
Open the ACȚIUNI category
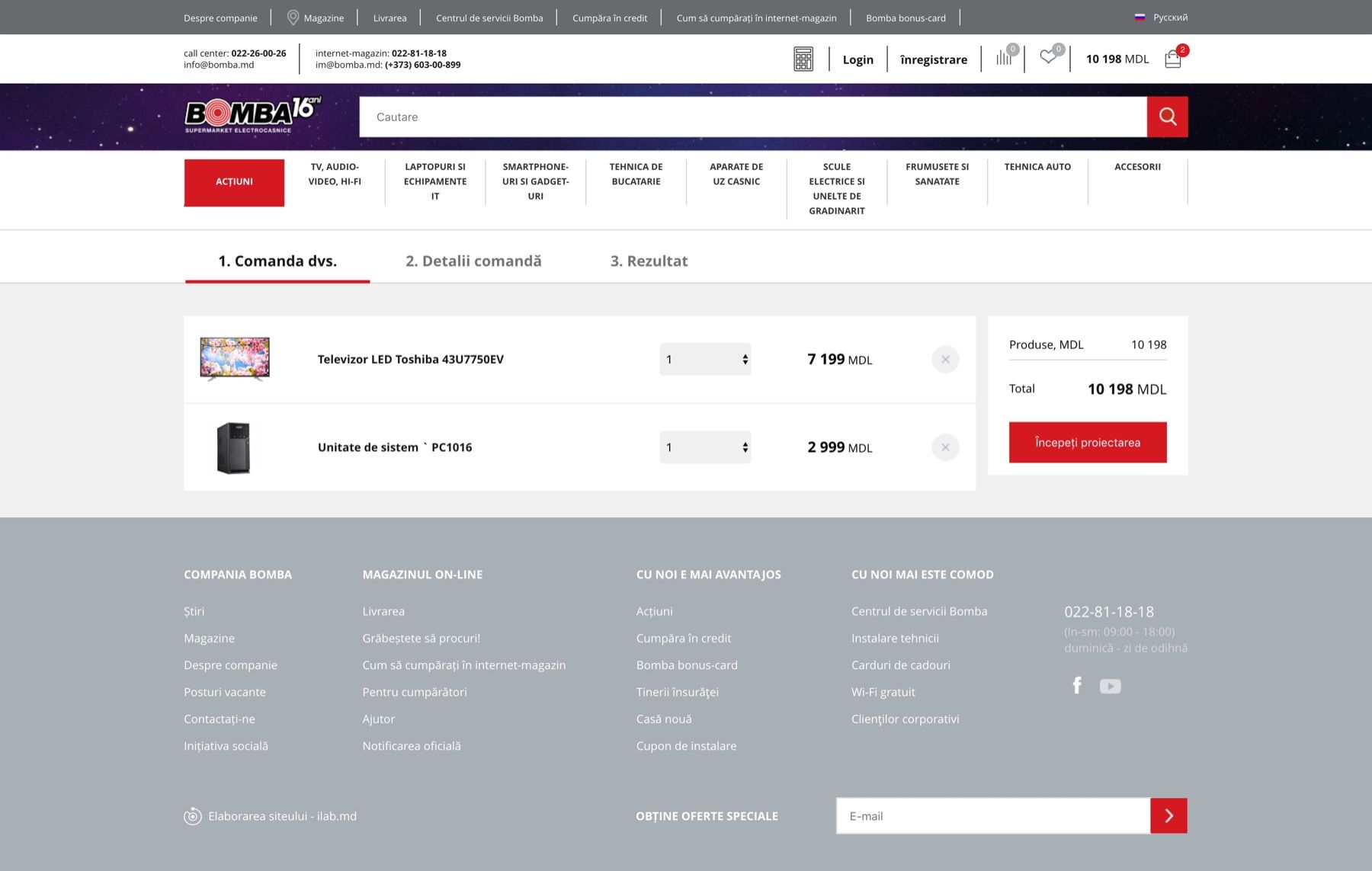[234, 182]
